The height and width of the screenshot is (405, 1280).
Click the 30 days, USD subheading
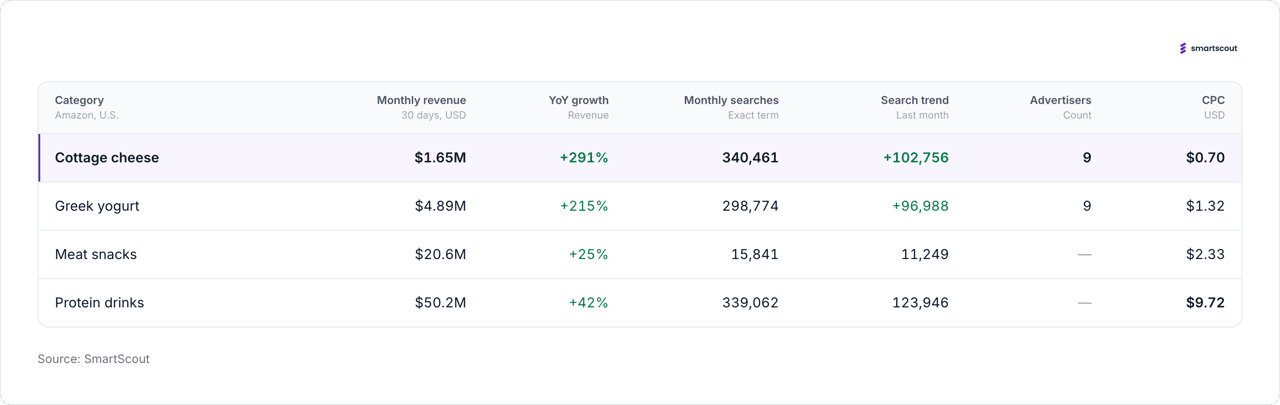433,116
